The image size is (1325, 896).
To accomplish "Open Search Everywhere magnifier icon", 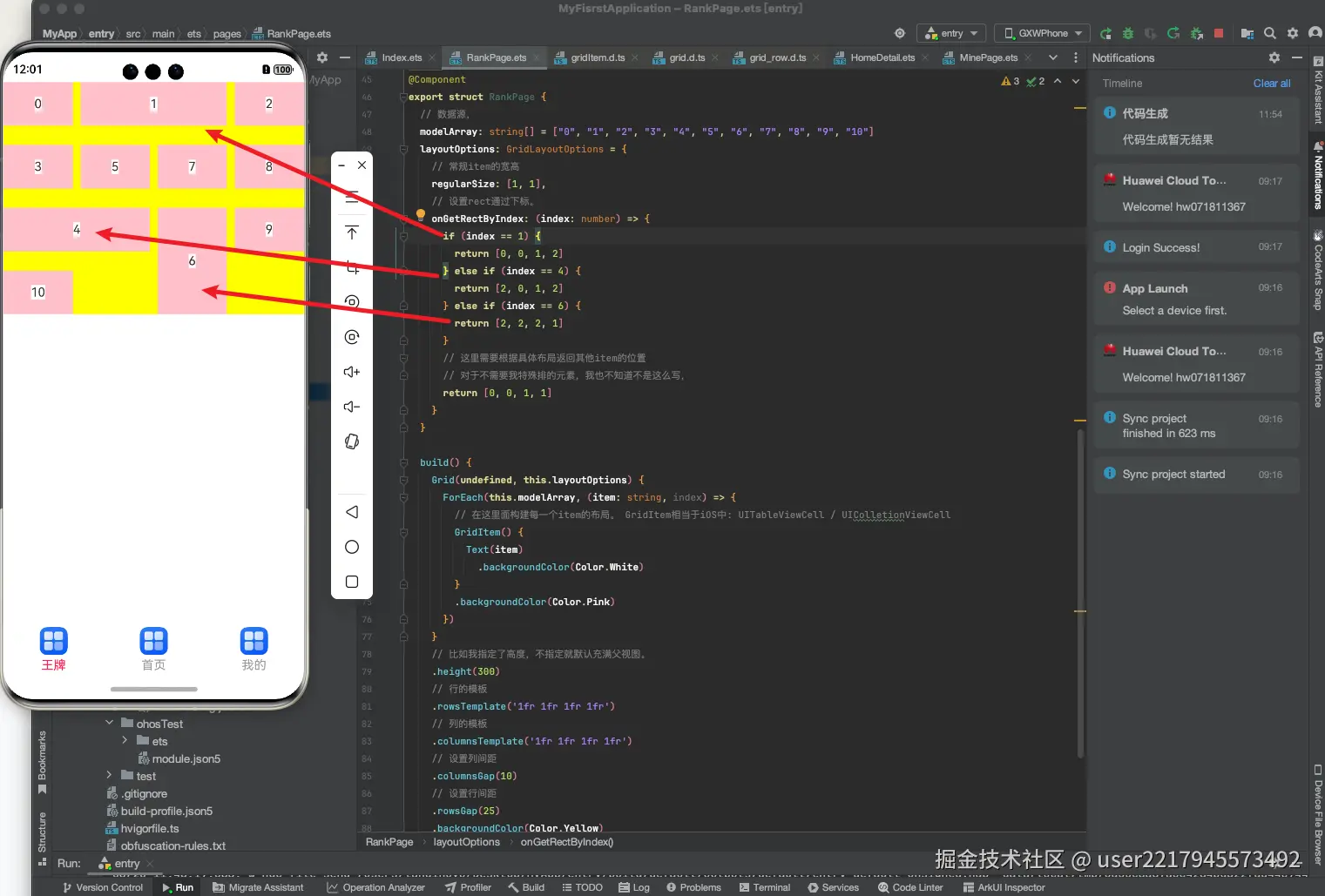I will 1270,33.
